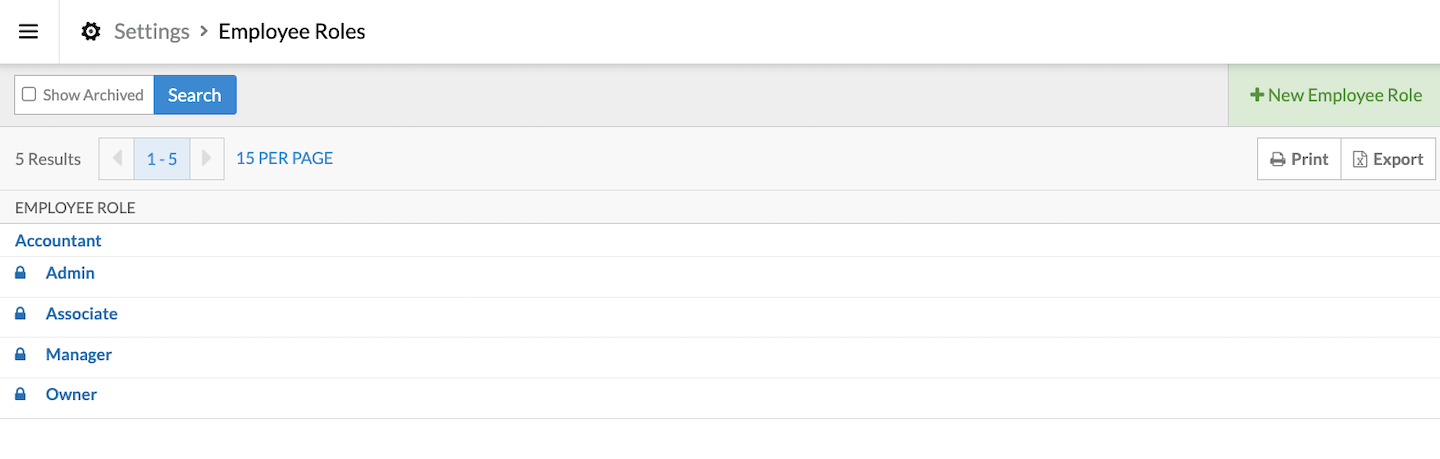Open the Admin role
The image size is (1440, 459).
(70, 273)
